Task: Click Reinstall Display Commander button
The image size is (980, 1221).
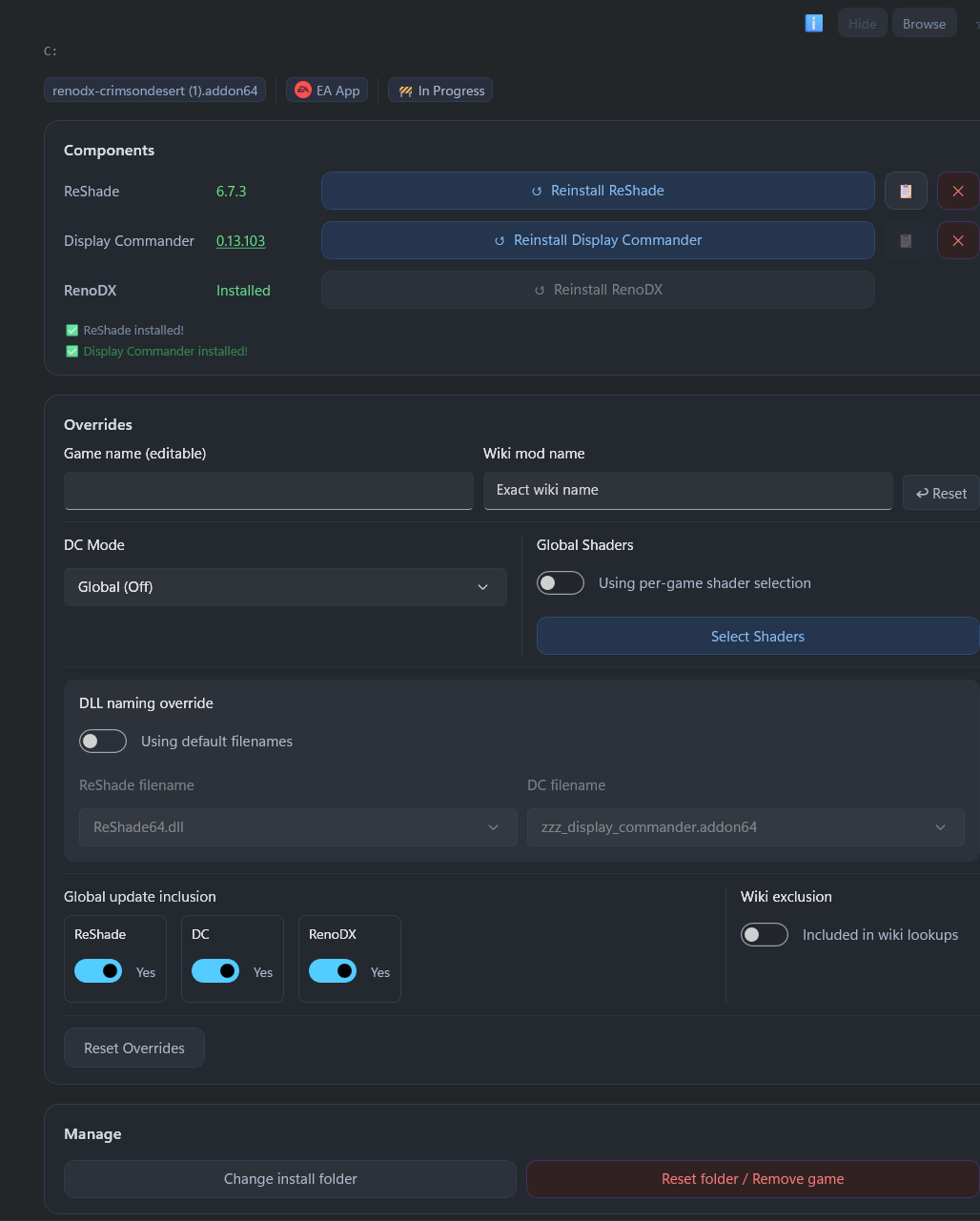Action: point(598,240)
